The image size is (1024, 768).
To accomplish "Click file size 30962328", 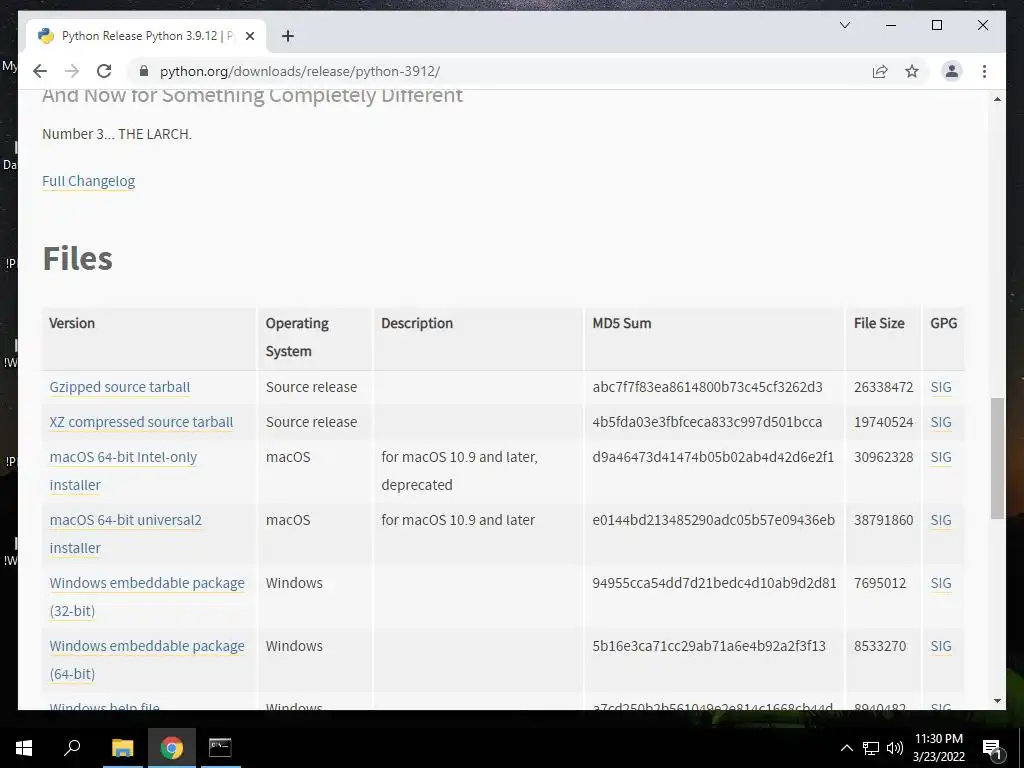I will point(884,457).
